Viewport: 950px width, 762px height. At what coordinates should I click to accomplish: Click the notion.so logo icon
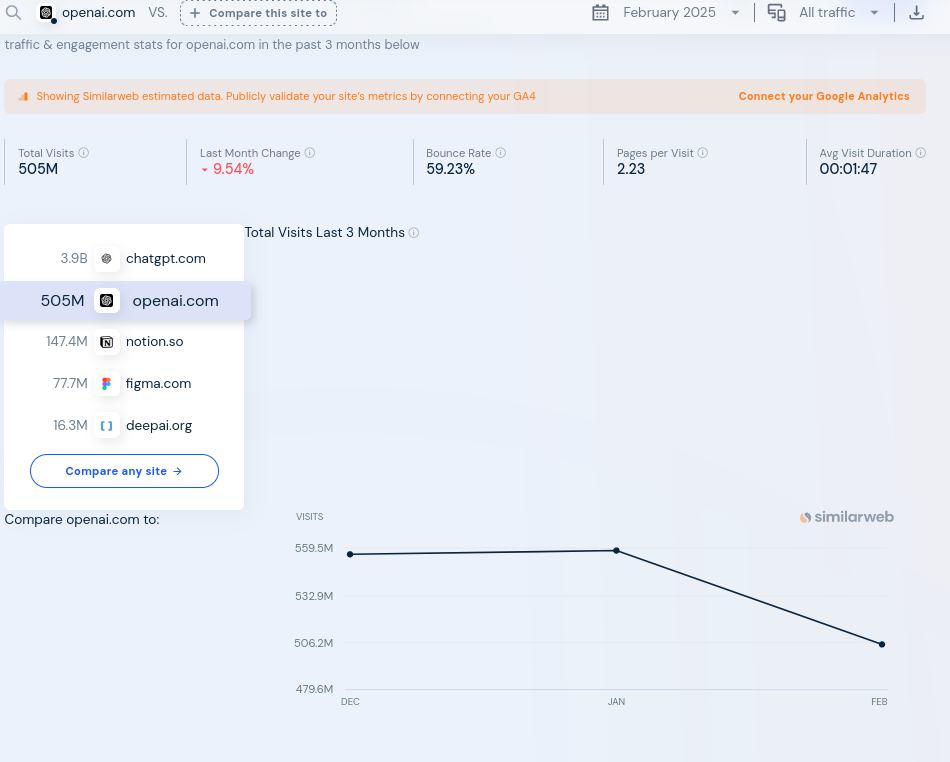point(107,342)
